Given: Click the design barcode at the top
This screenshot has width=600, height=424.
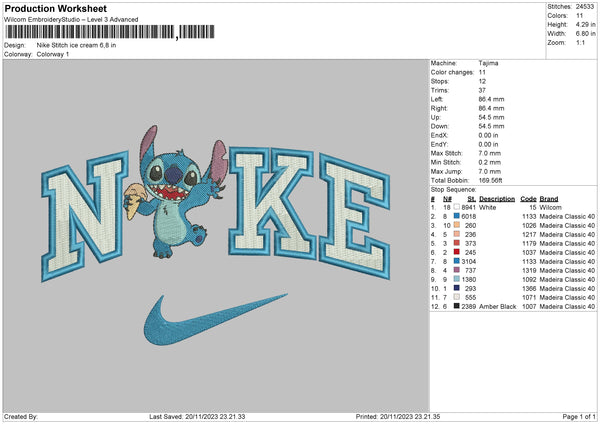Looking at the screenshot, I should tap(110, 32).
